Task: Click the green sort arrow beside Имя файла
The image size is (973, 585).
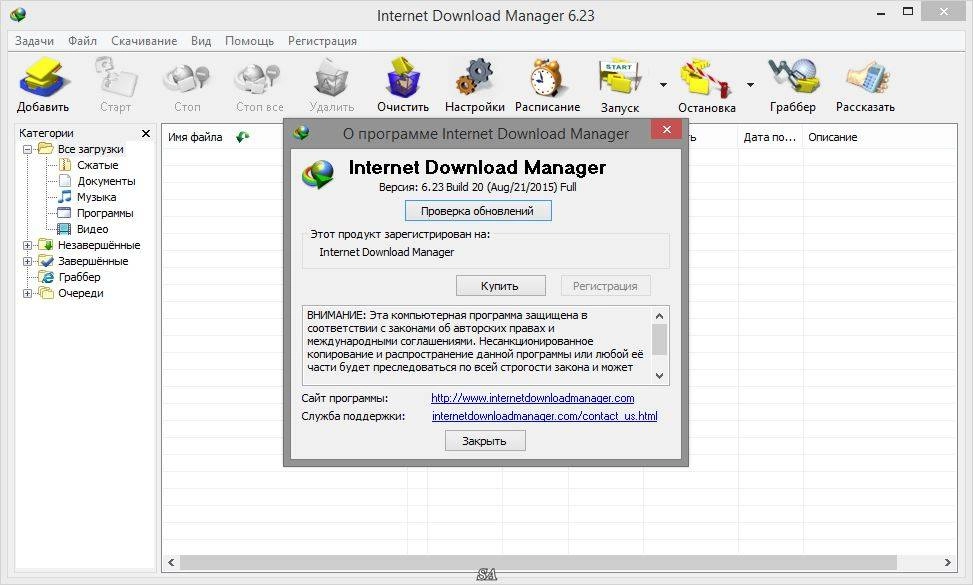Action: point(243,137)
